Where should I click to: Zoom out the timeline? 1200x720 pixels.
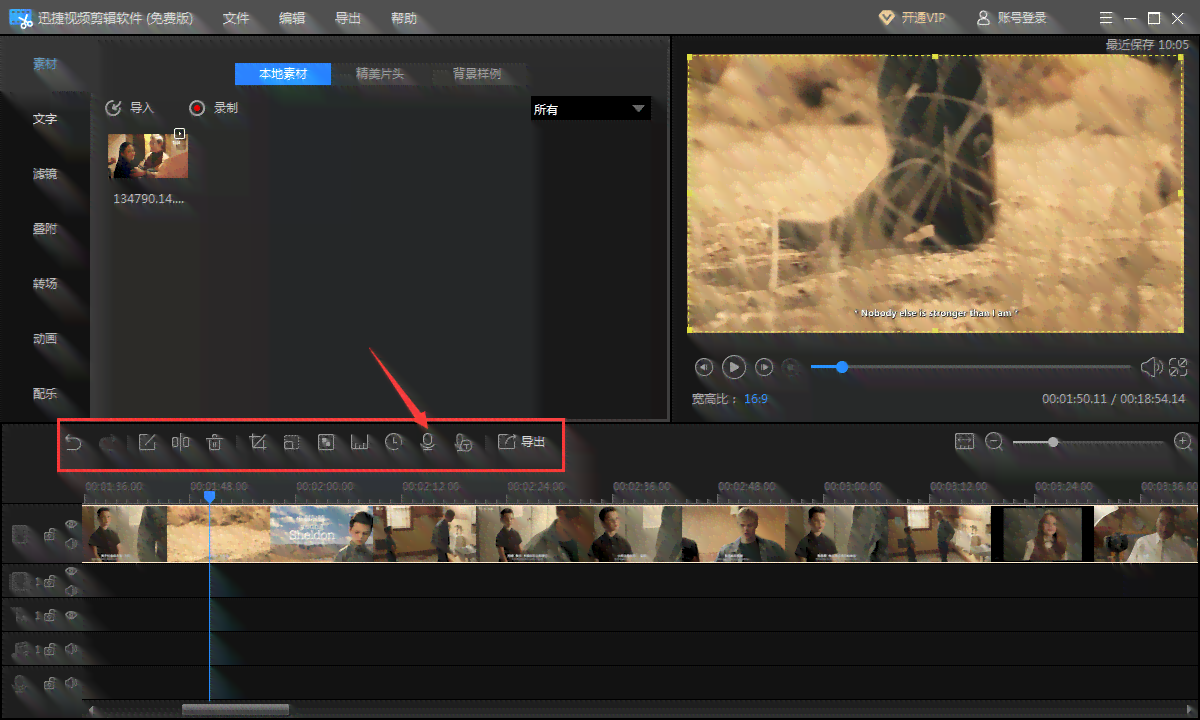(994, 441)
